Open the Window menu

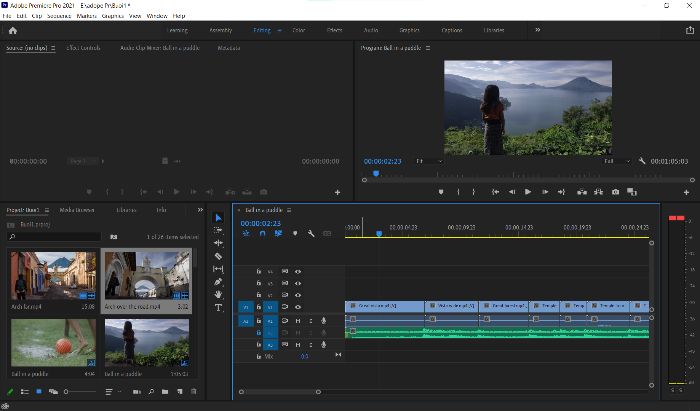click(157, 16)
